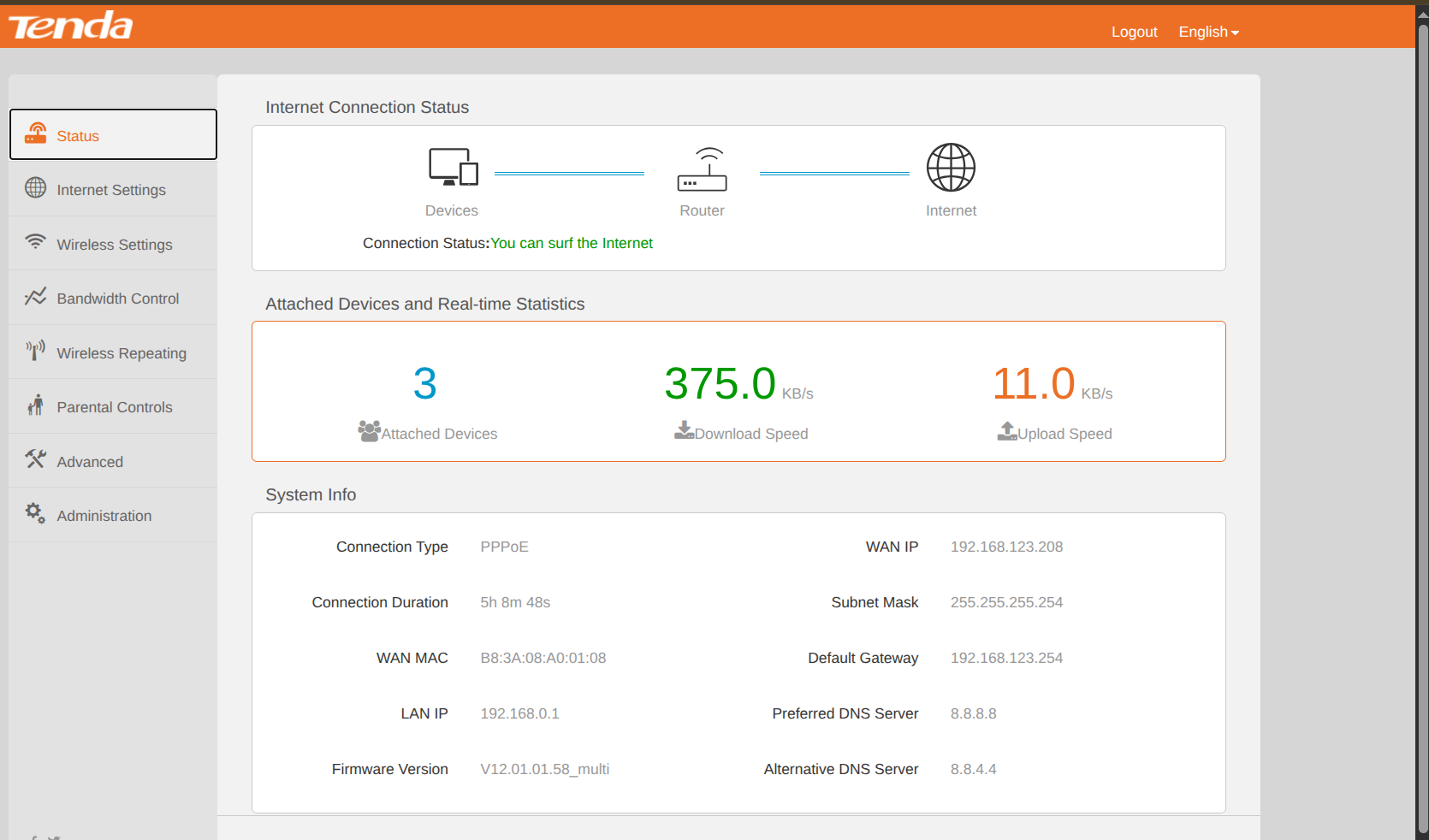
Task: Click the Devices computer icon
Action: [453, 167]
